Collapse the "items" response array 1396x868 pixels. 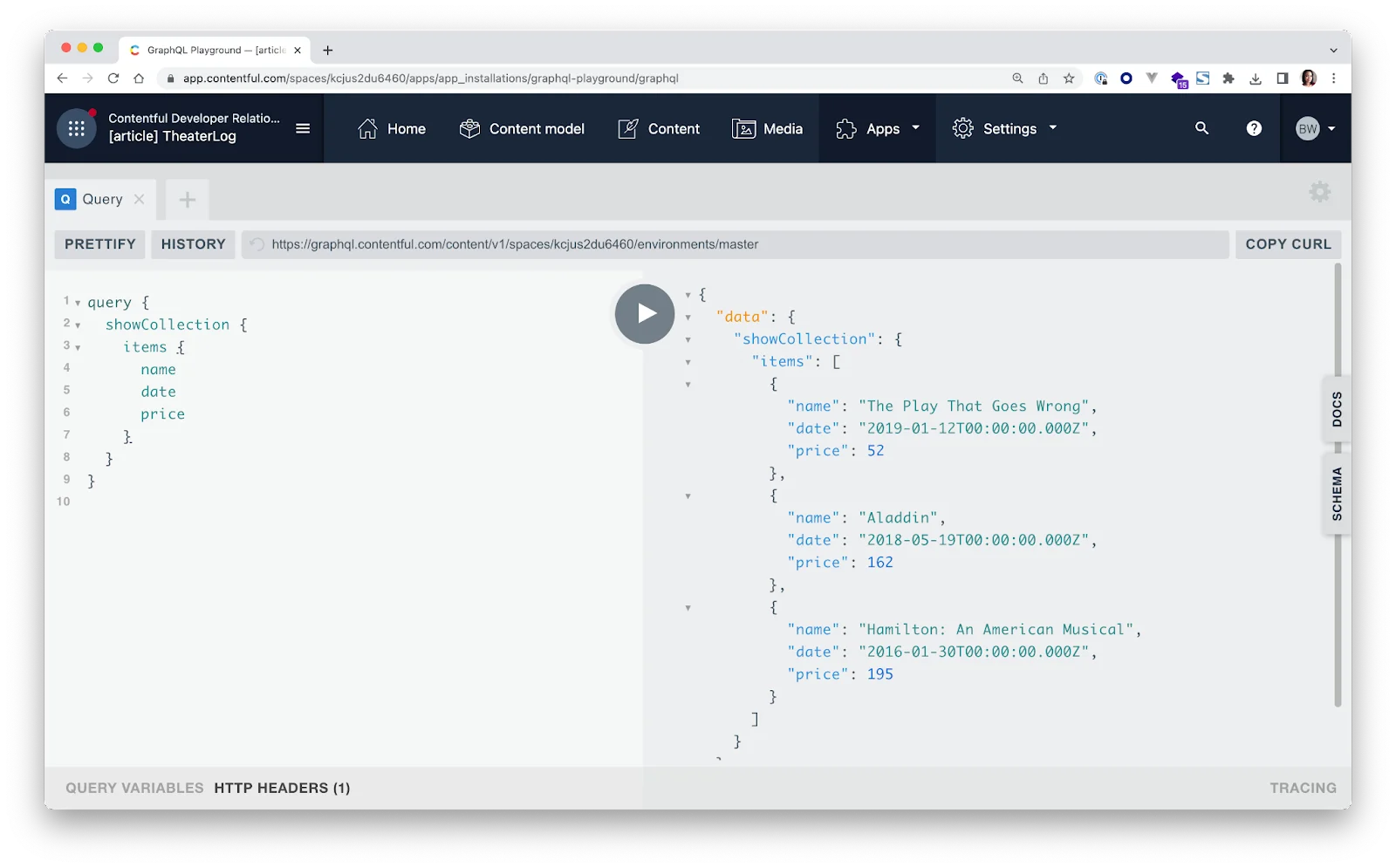point(688,362)
